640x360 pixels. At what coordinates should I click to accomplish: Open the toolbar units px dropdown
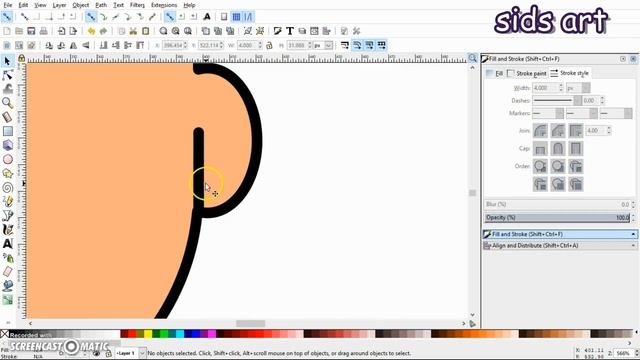[328, 45]
